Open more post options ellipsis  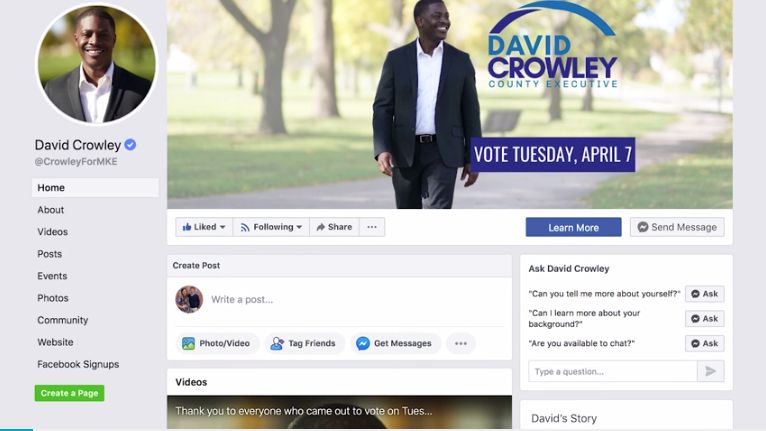coord(460,343)
